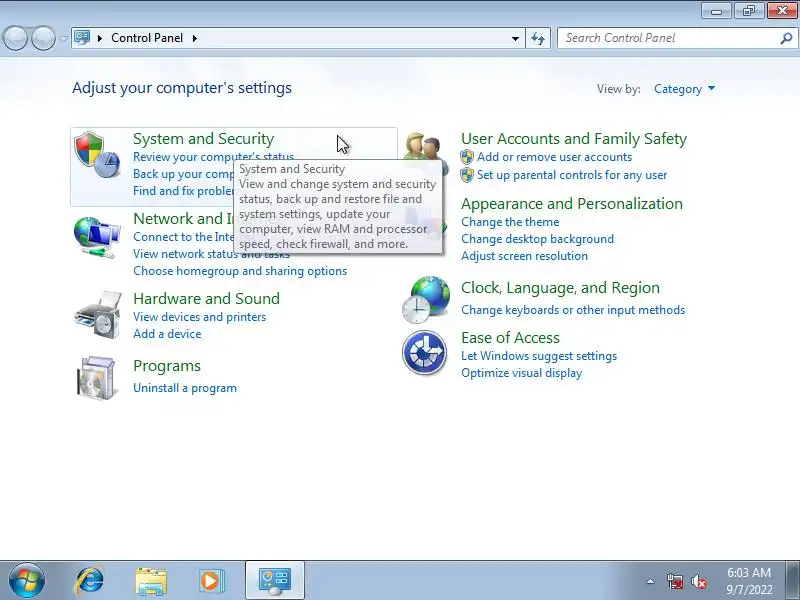This screenshot has height=600, width=800.
Task: Click Set up parental controls for any user
Action: click(x=572, y=175)
